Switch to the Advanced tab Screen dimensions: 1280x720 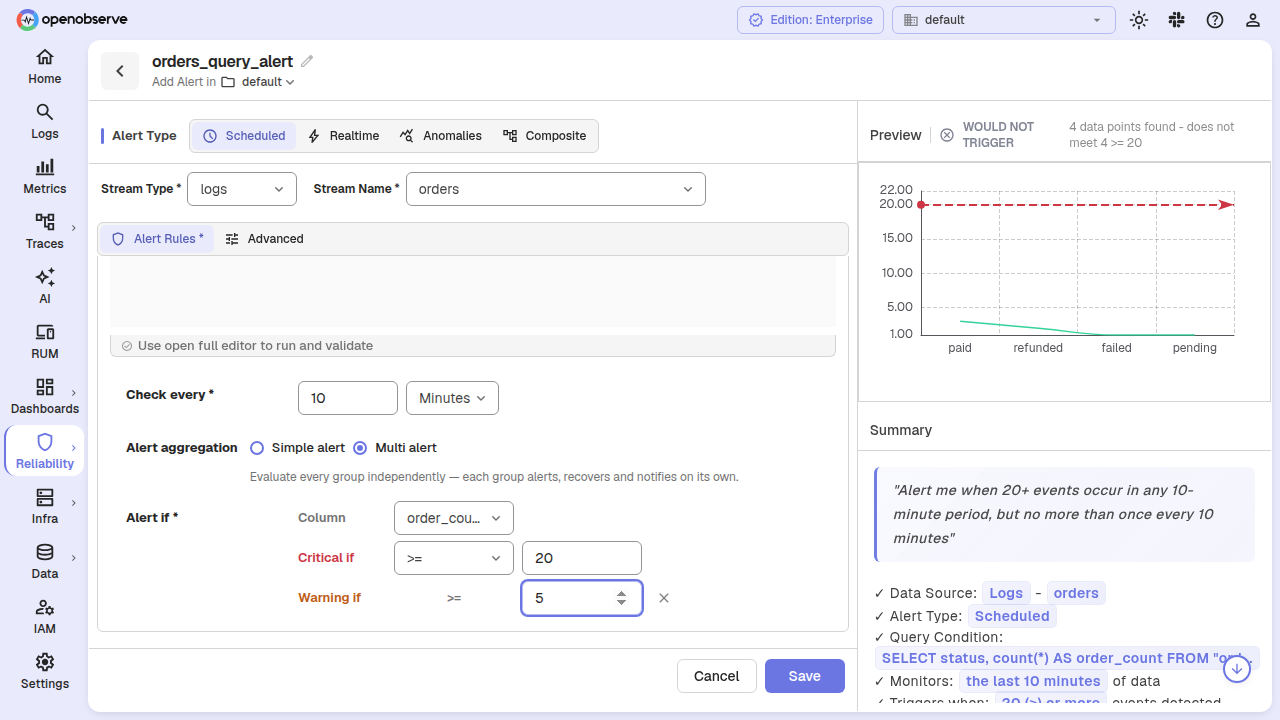(x=264, y=239)
